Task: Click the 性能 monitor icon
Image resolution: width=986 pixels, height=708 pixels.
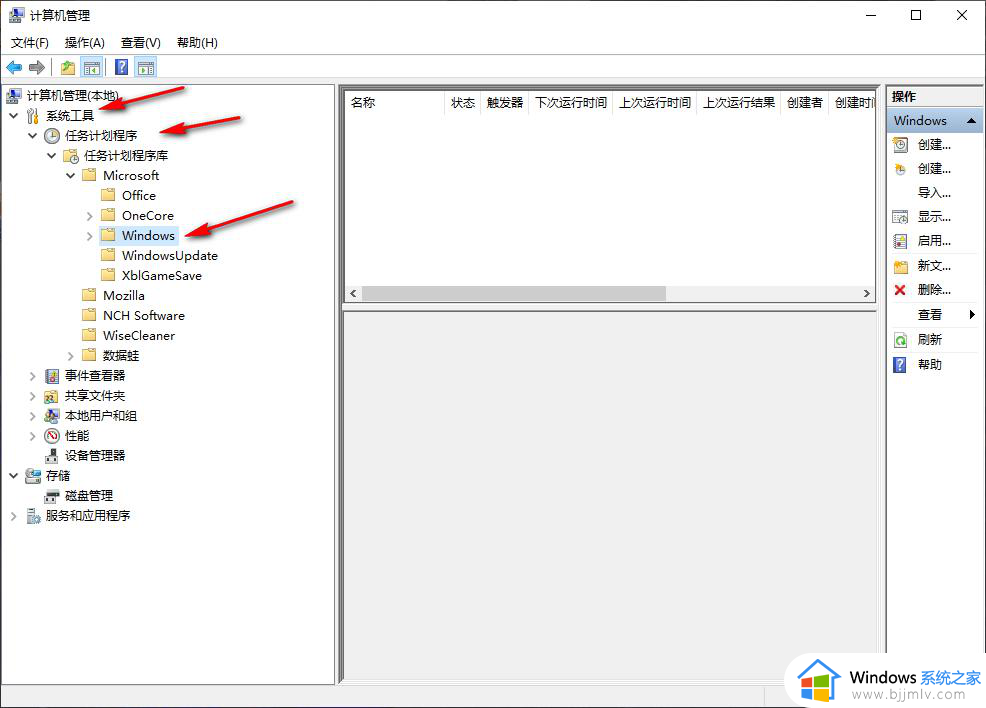Action: coord(52,436)
